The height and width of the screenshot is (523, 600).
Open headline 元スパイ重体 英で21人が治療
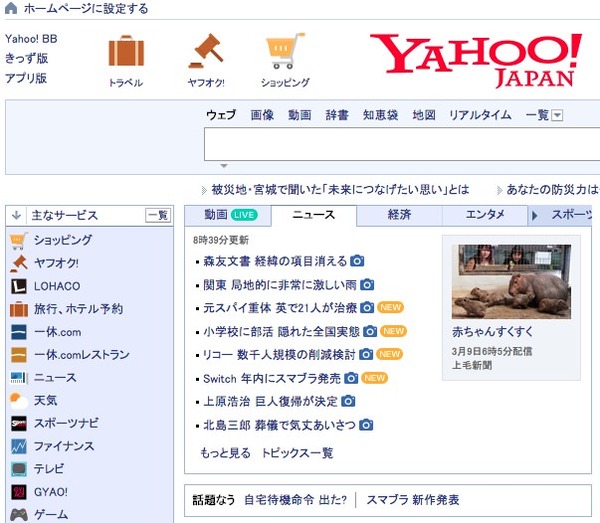pos(280,308)
